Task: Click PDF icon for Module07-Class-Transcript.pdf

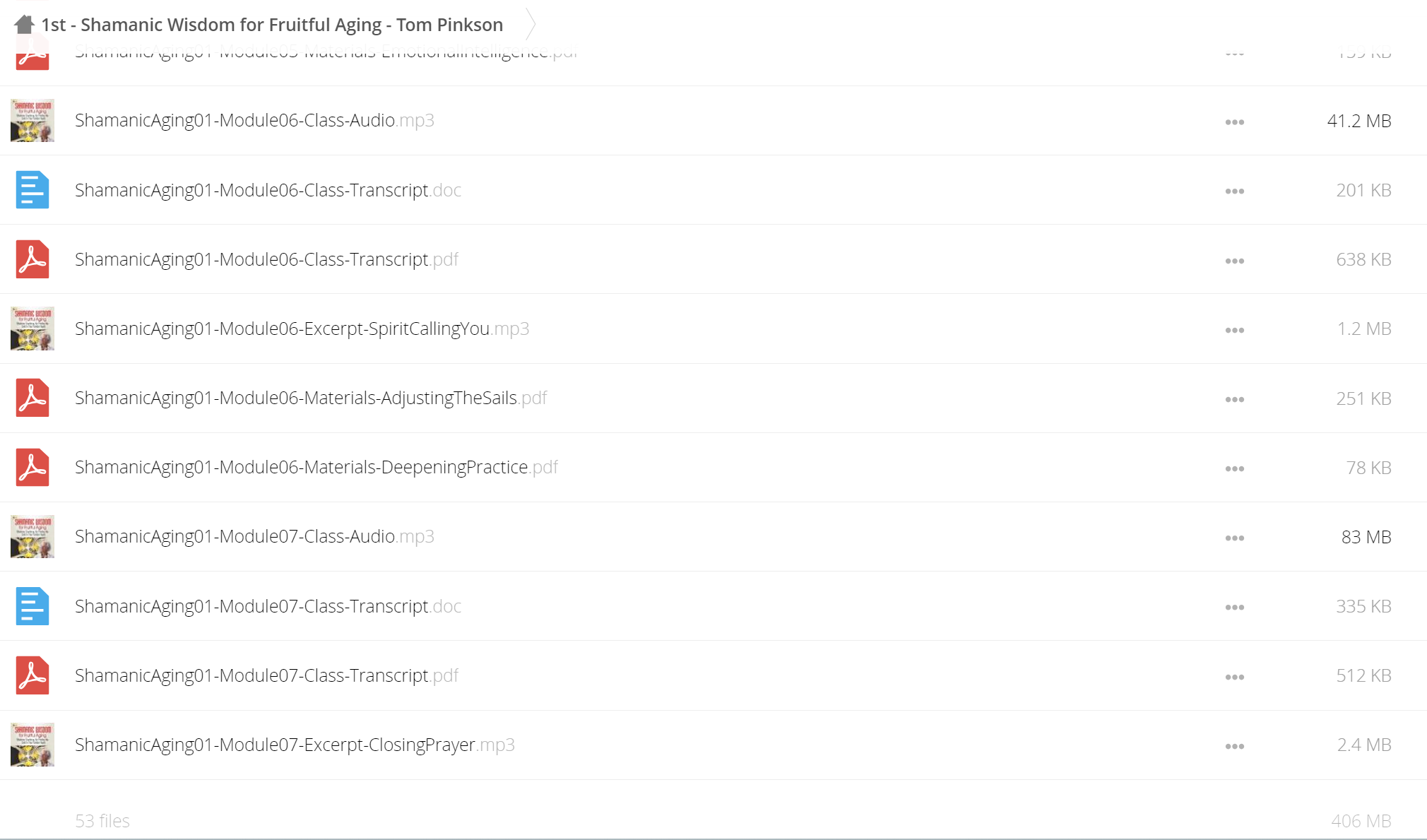Action: point(32,675)
